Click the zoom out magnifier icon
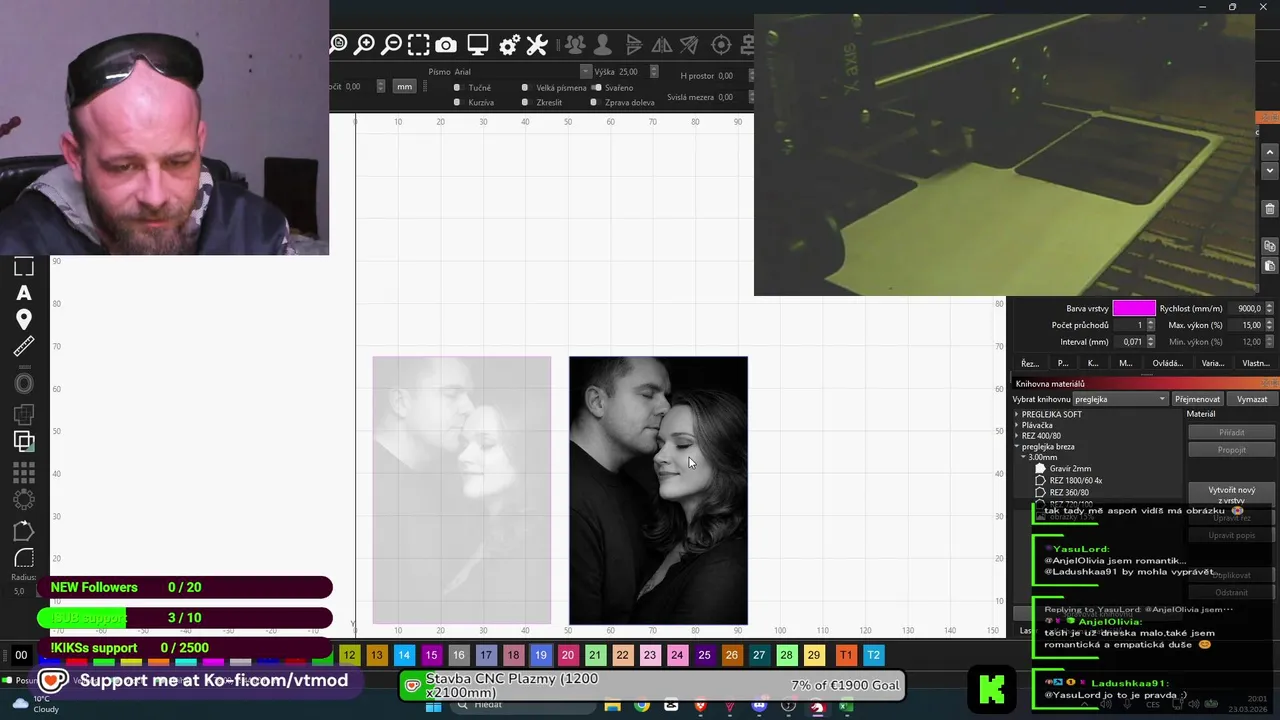1280x720 pixels. 392,44
